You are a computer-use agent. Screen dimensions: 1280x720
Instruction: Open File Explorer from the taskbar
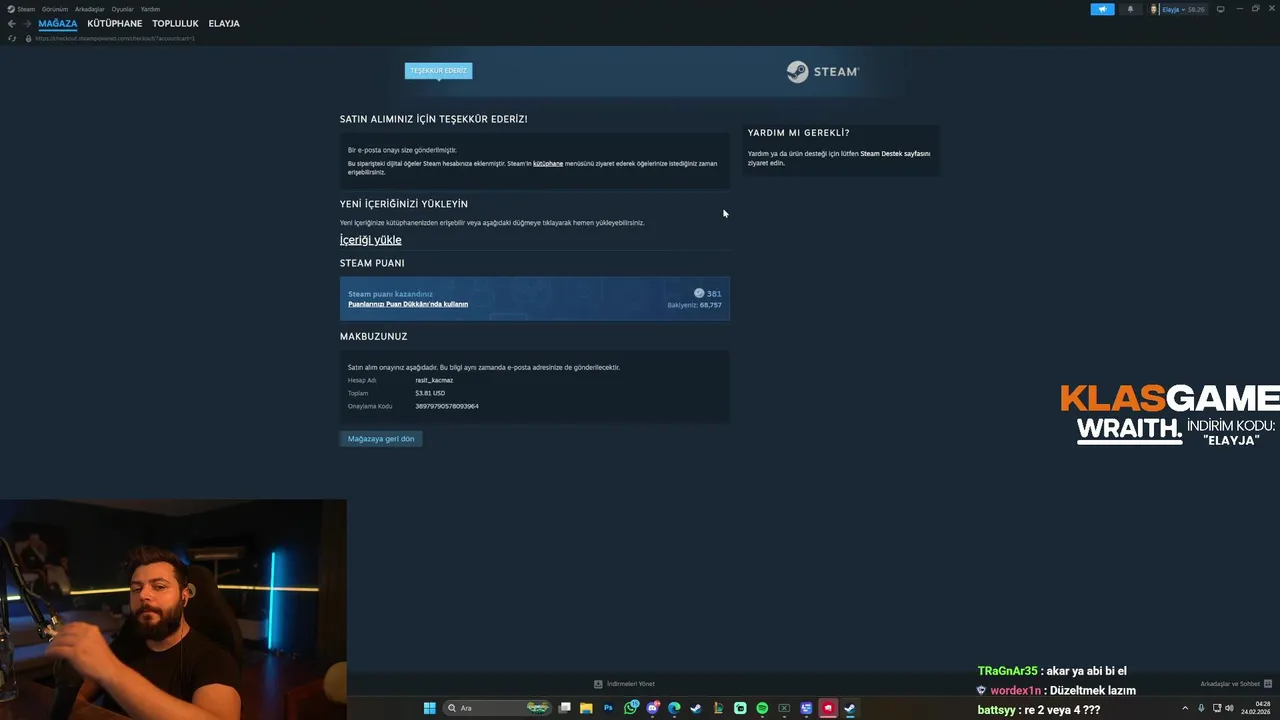586,708
